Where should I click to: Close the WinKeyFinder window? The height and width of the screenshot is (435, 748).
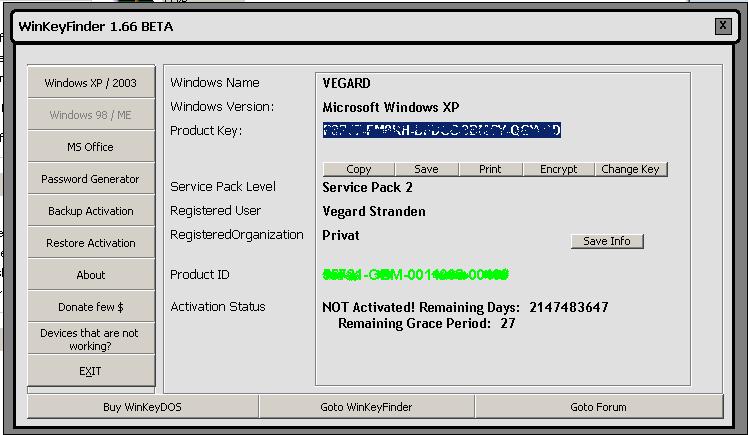click(723, 26)
